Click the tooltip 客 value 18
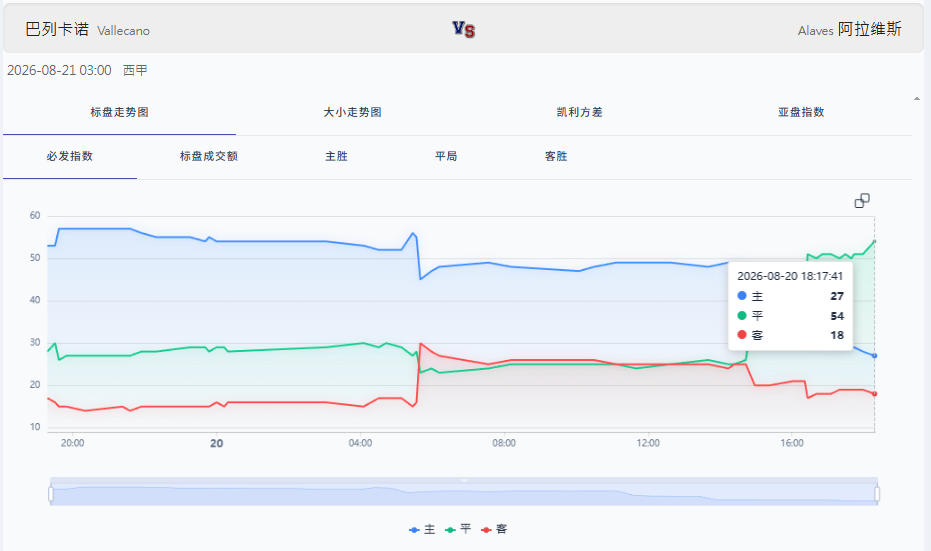This screenshot has height=551, width=931. coord(837,335)
